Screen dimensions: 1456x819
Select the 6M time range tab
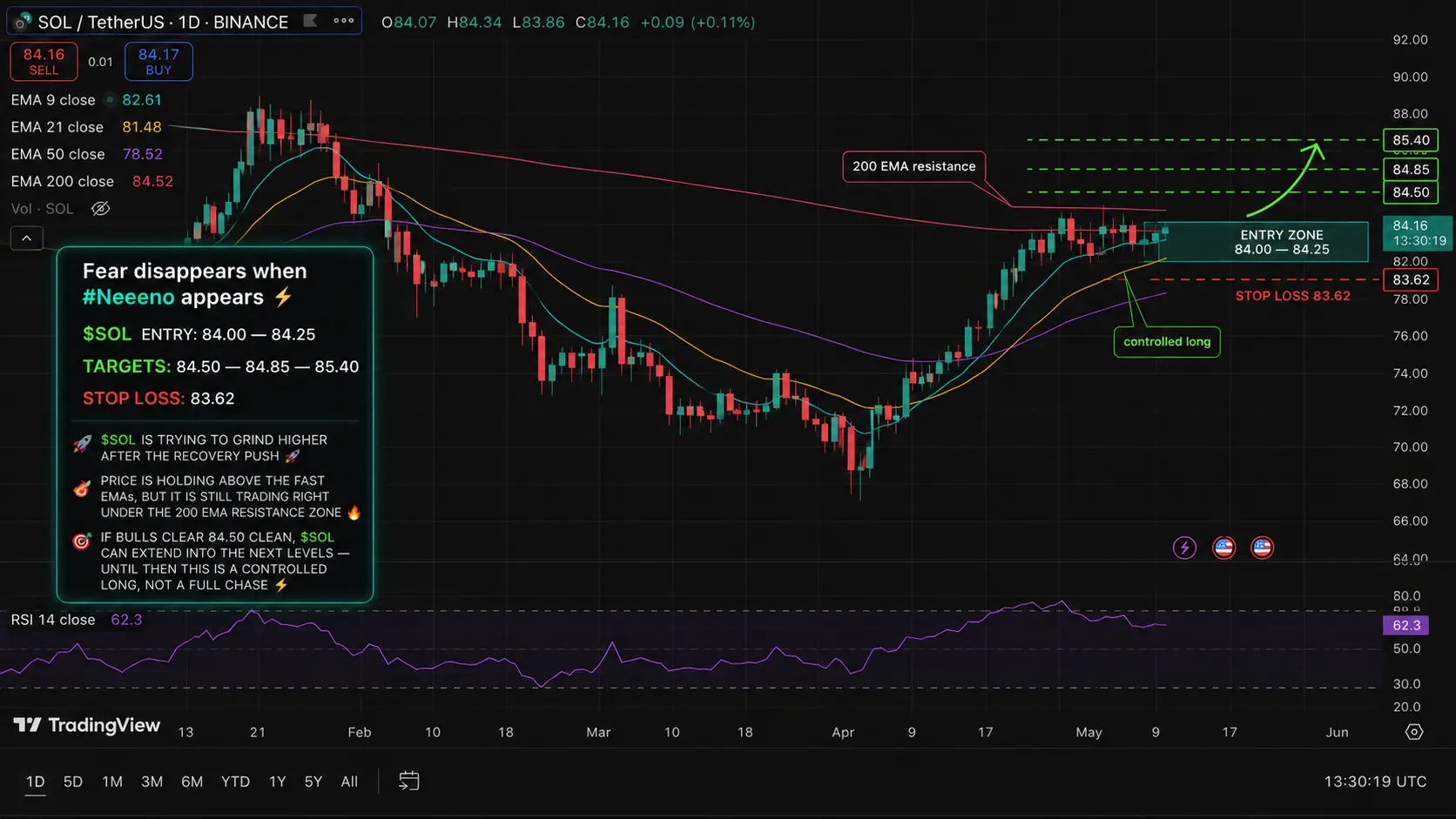[192, 782]
